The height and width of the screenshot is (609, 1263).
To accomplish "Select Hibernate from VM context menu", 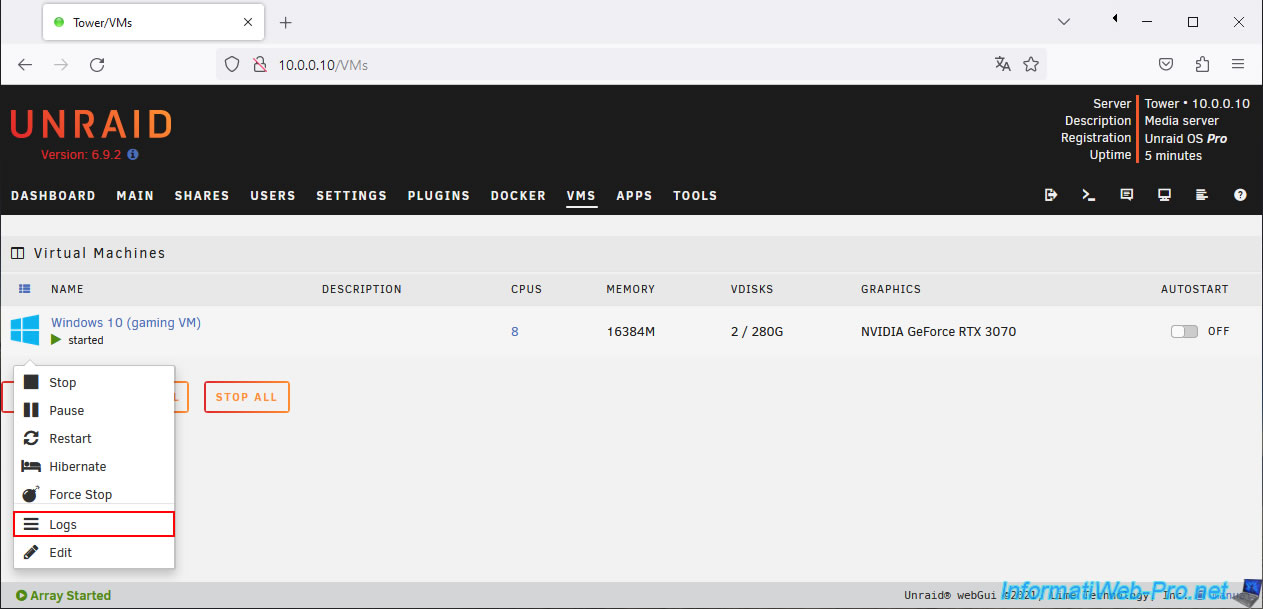I will point(94,466).
